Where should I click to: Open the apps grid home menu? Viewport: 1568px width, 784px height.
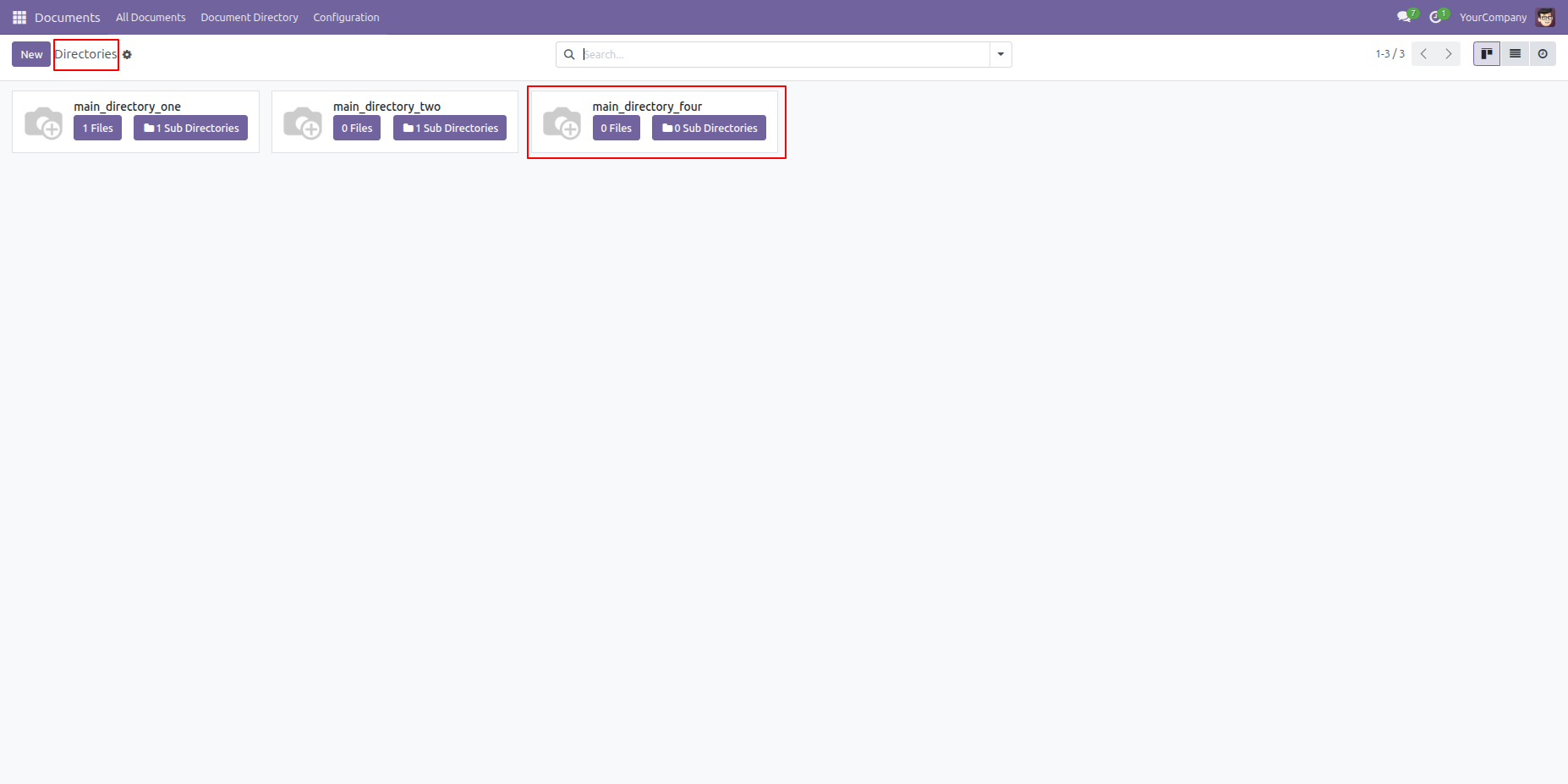point(19,17)
